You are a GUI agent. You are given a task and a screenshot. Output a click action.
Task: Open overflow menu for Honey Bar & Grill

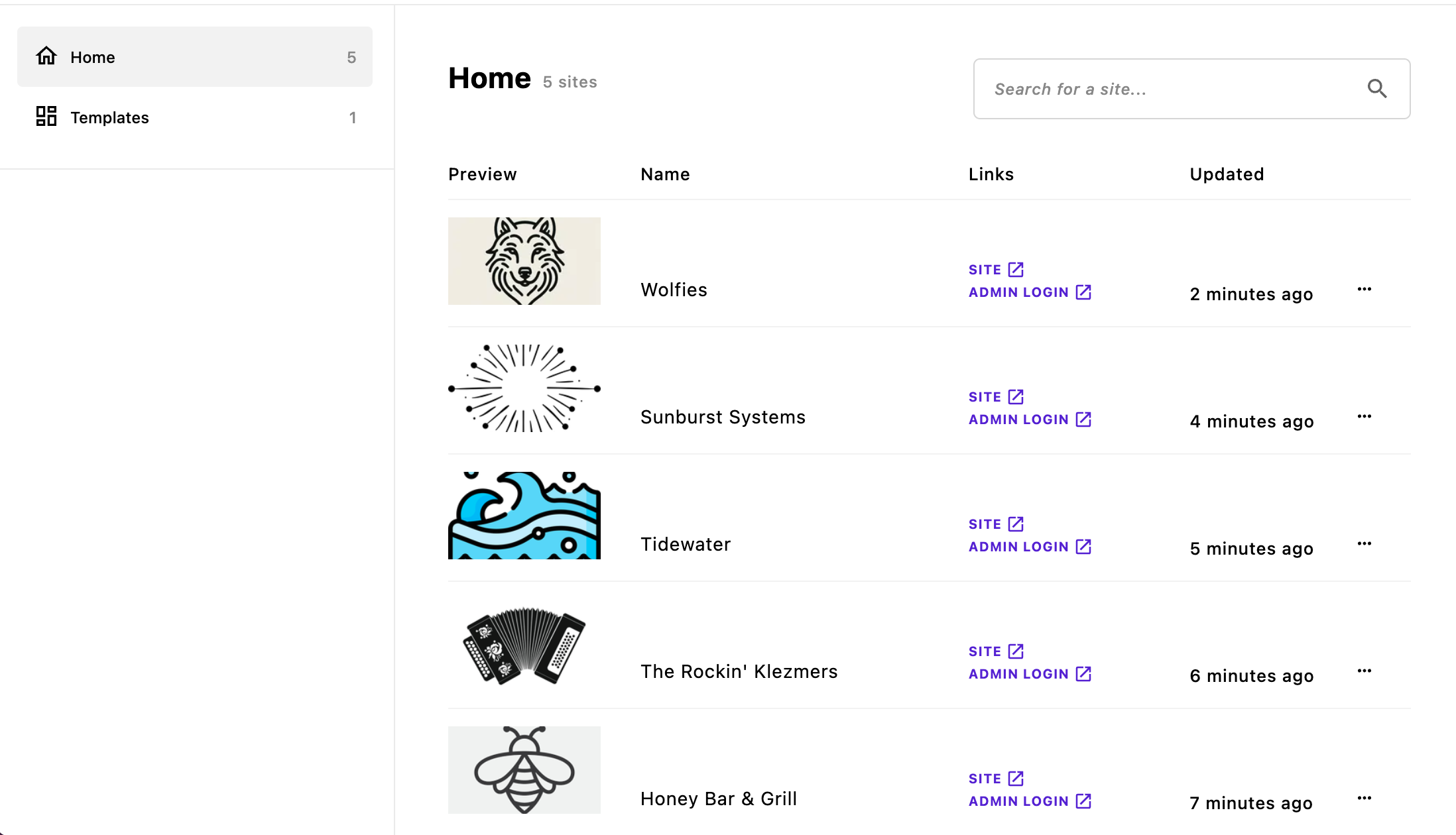coord(1365,798)
